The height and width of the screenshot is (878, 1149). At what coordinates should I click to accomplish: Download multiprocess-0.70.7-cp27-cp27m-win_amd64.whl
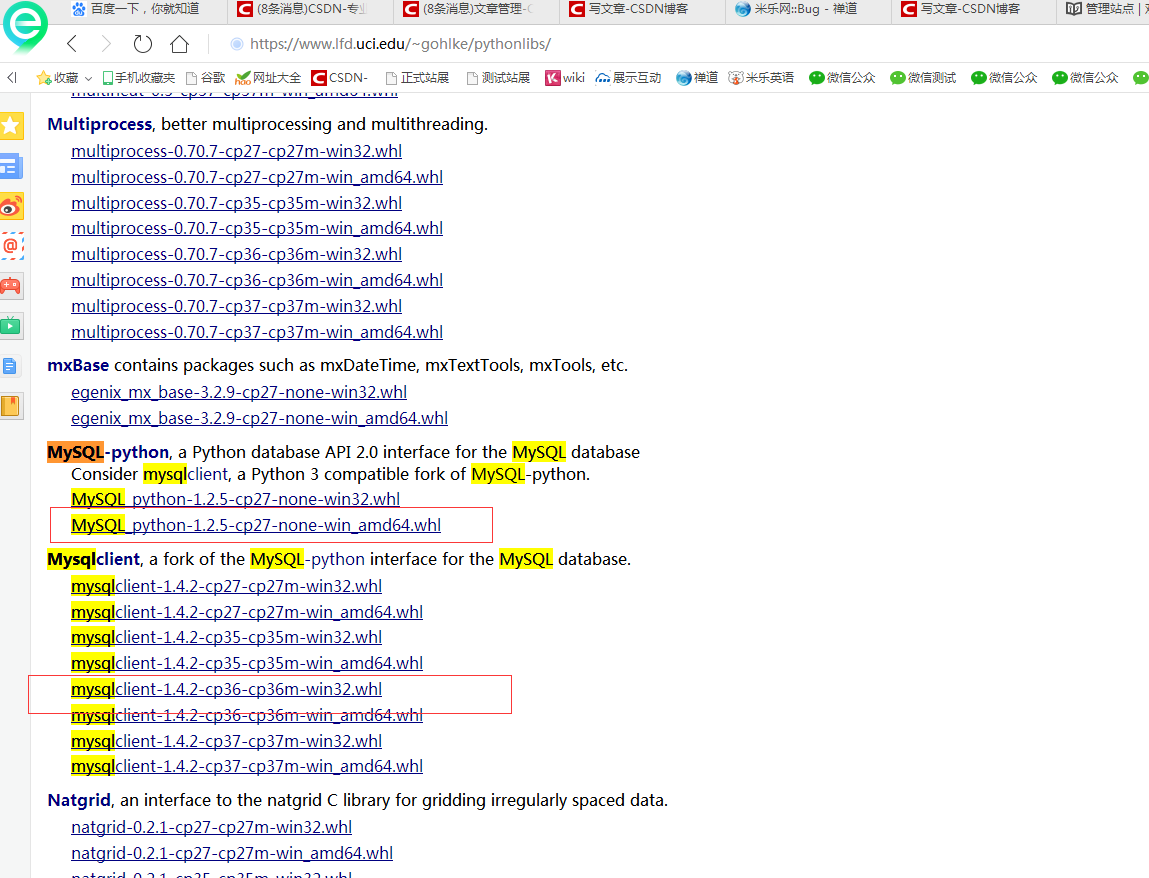[257, 177]
